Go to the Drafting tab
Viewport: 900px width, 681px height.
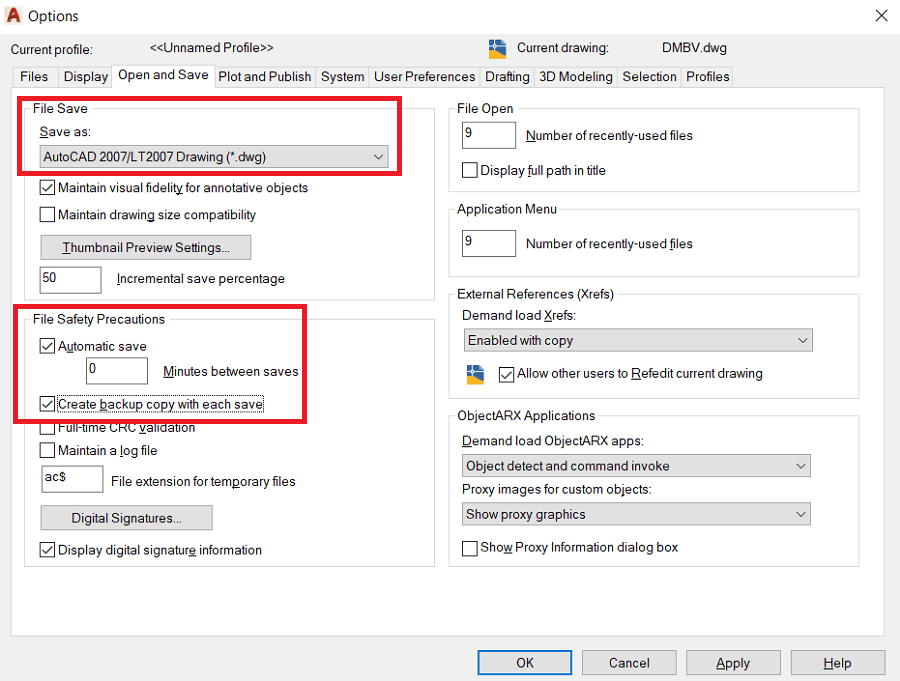coord(507,76)
